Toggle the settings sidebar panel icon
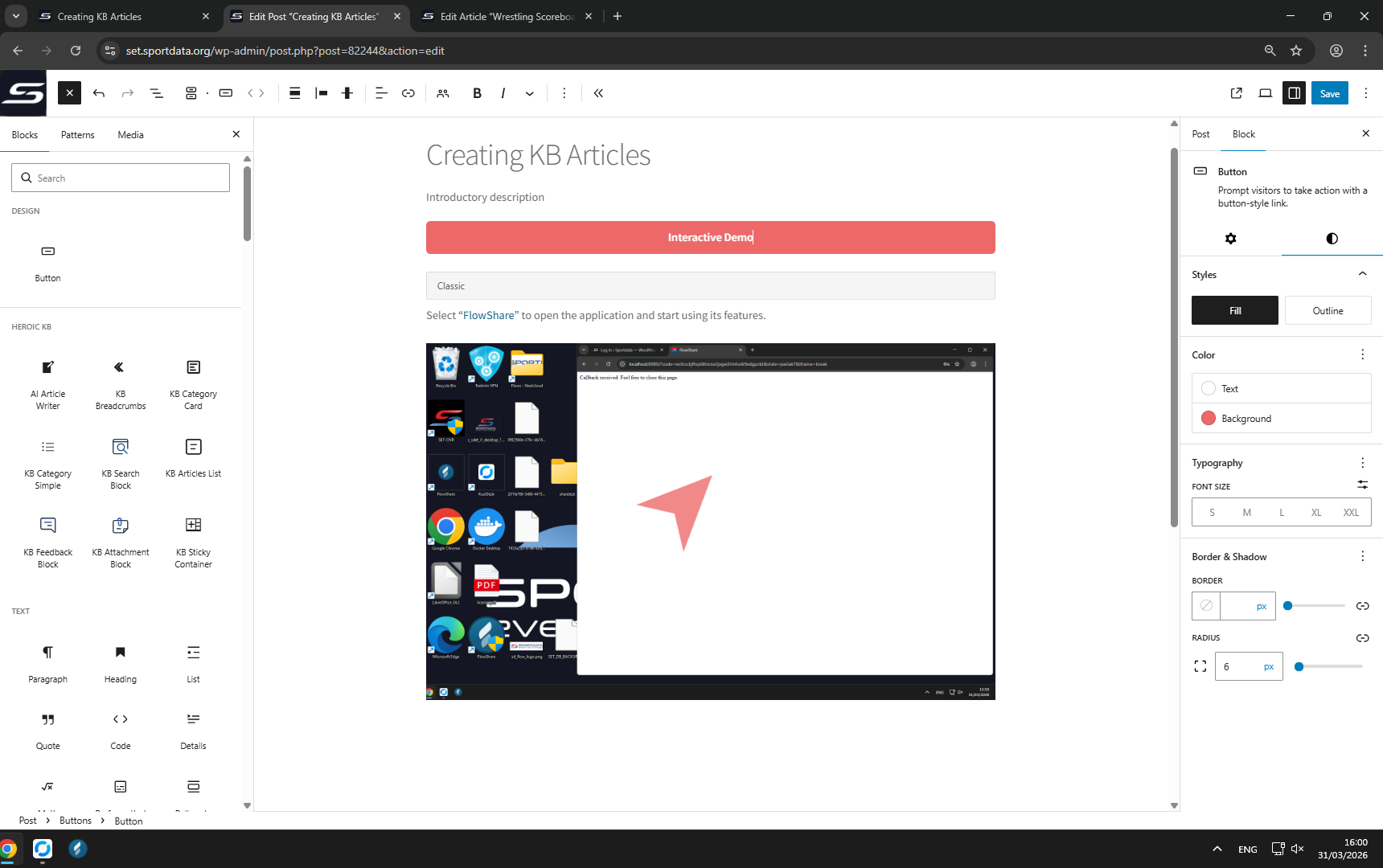Viewport: 1383px width, 868px height. (x=1294, y=93)
